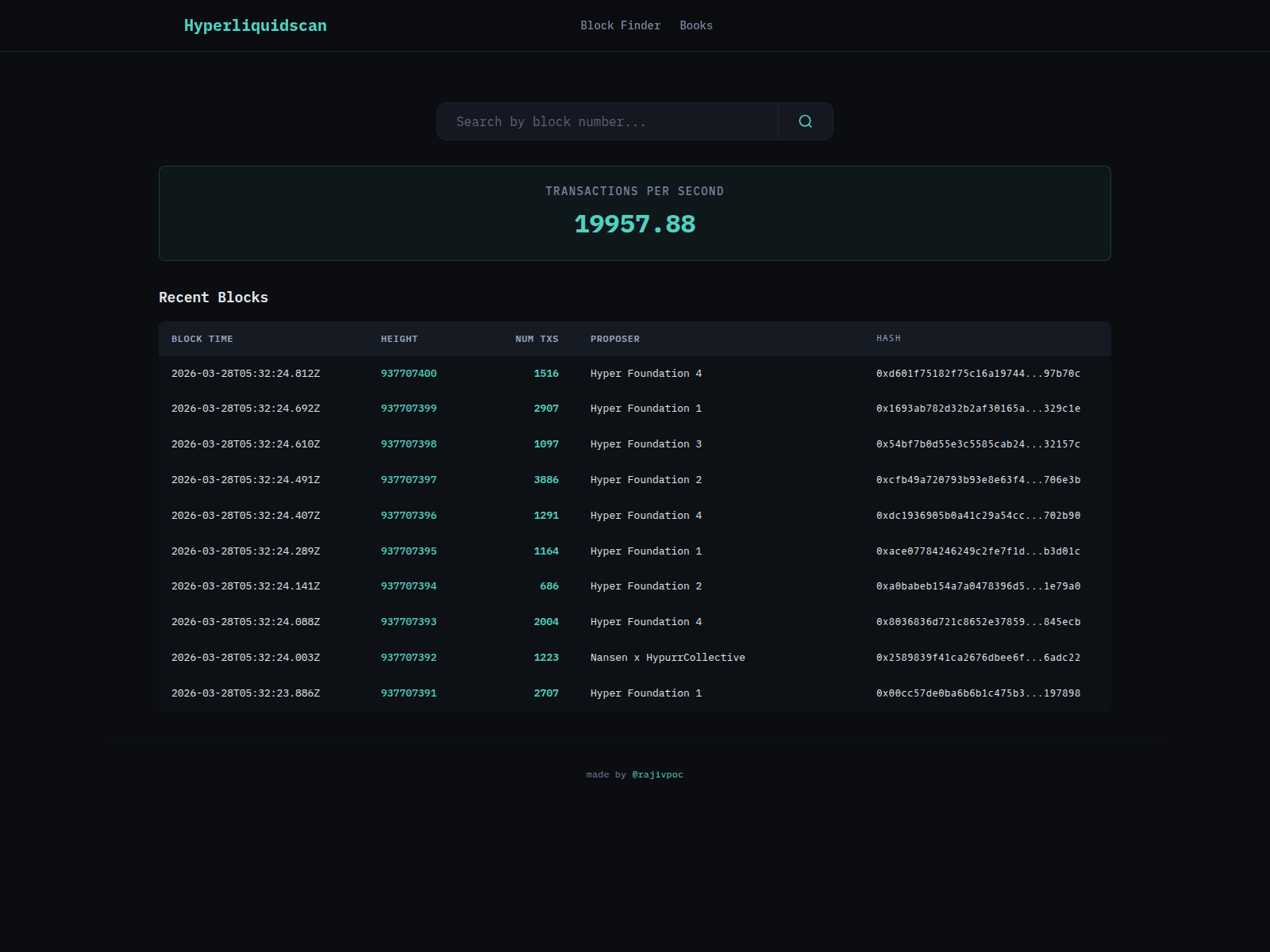Click num txs value 2907
This screenshot has height=952, width=1270.
546,409
